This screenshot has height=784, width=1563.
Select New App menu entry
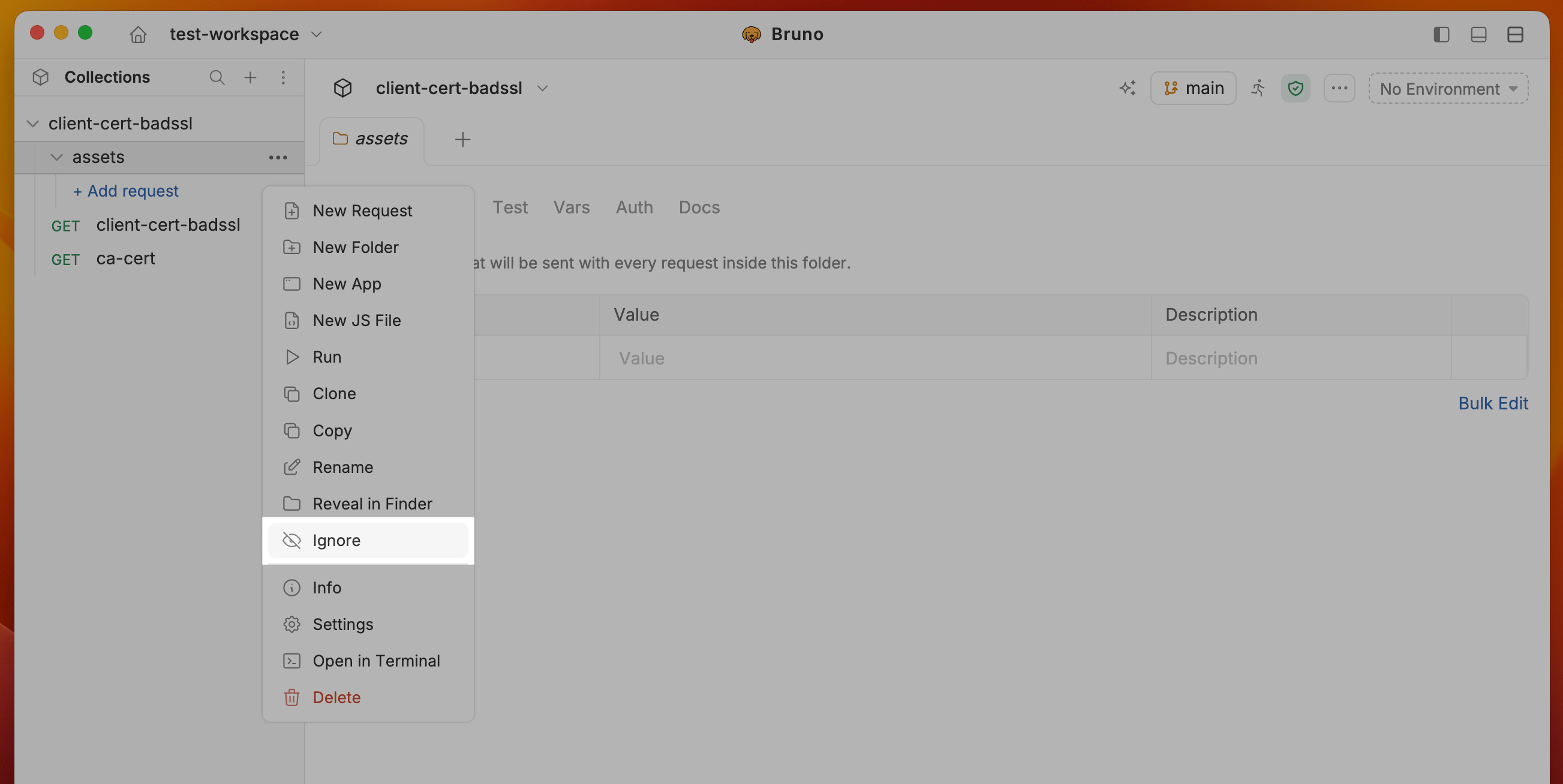click(x=368, y=284)
